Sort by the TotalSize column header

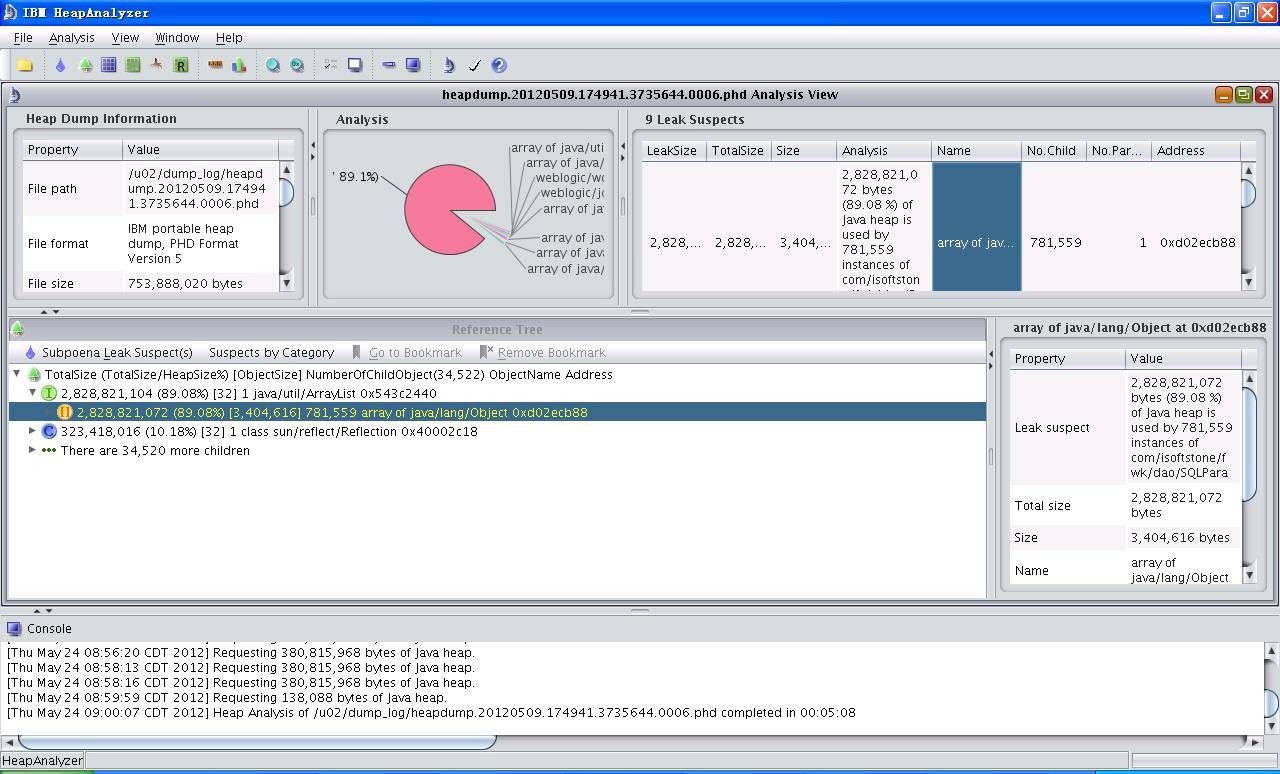coord(738,150)
